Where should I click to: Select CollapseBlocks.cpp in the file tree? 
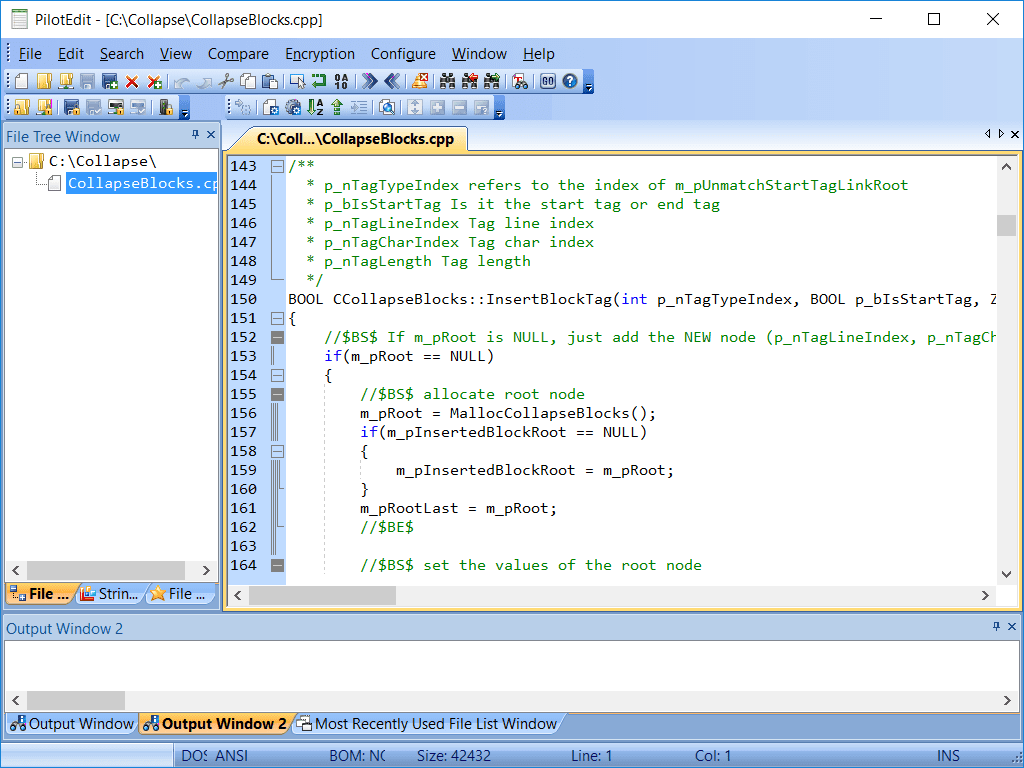click(x=140, y=183)
